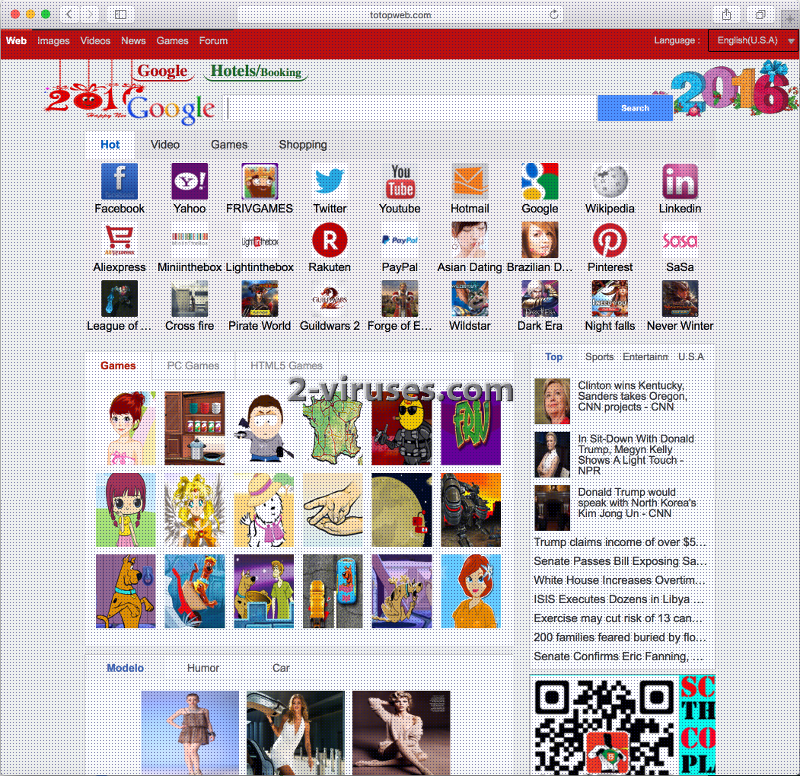Open the green FRIV logo game thumbnail
This screenshot has height=776, width=800.
pyautogui.click(x=471, y=428)
